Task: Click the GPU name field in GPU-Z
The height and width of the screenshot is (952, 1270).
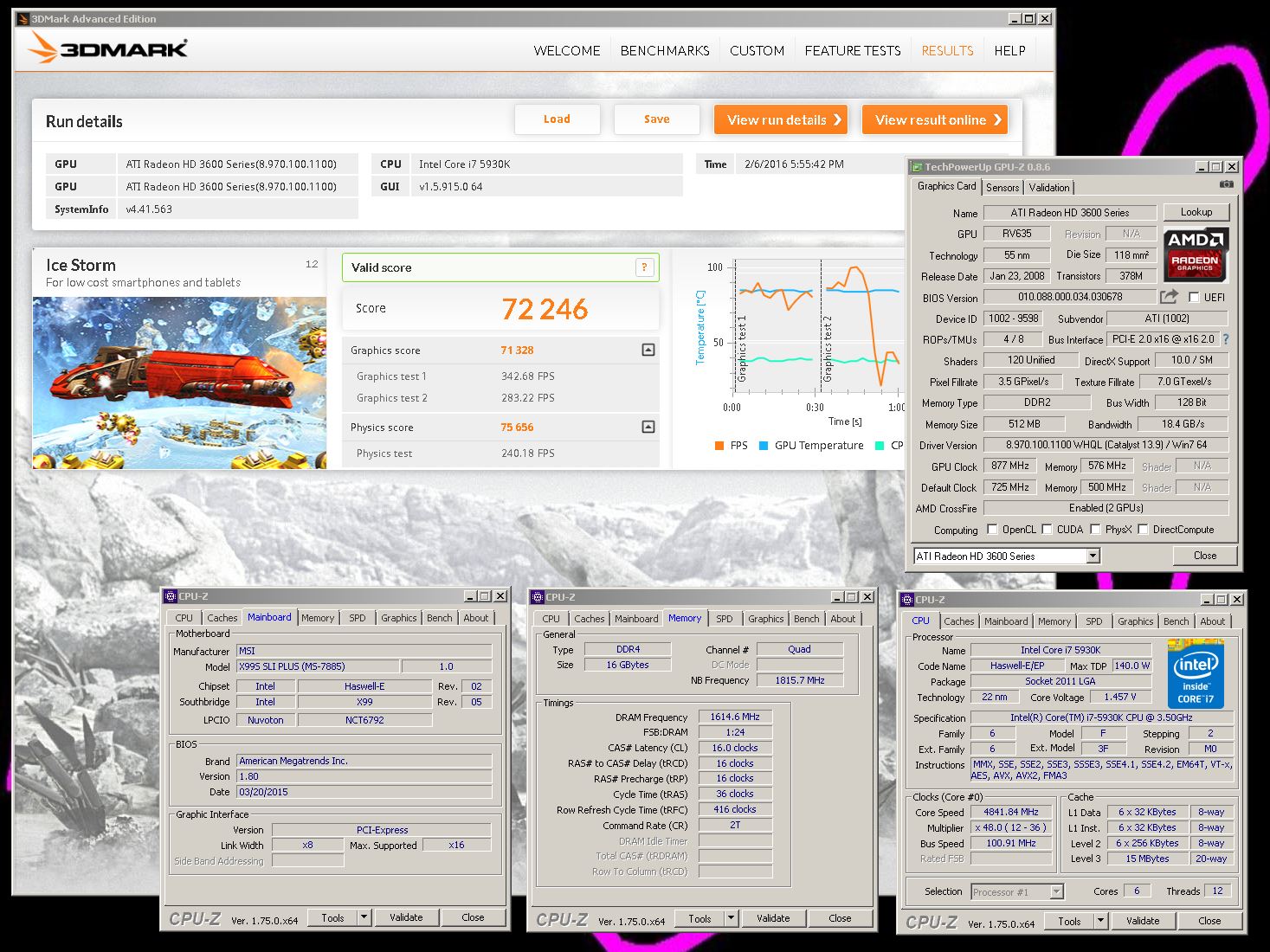Action: [x=1069, y=212]
